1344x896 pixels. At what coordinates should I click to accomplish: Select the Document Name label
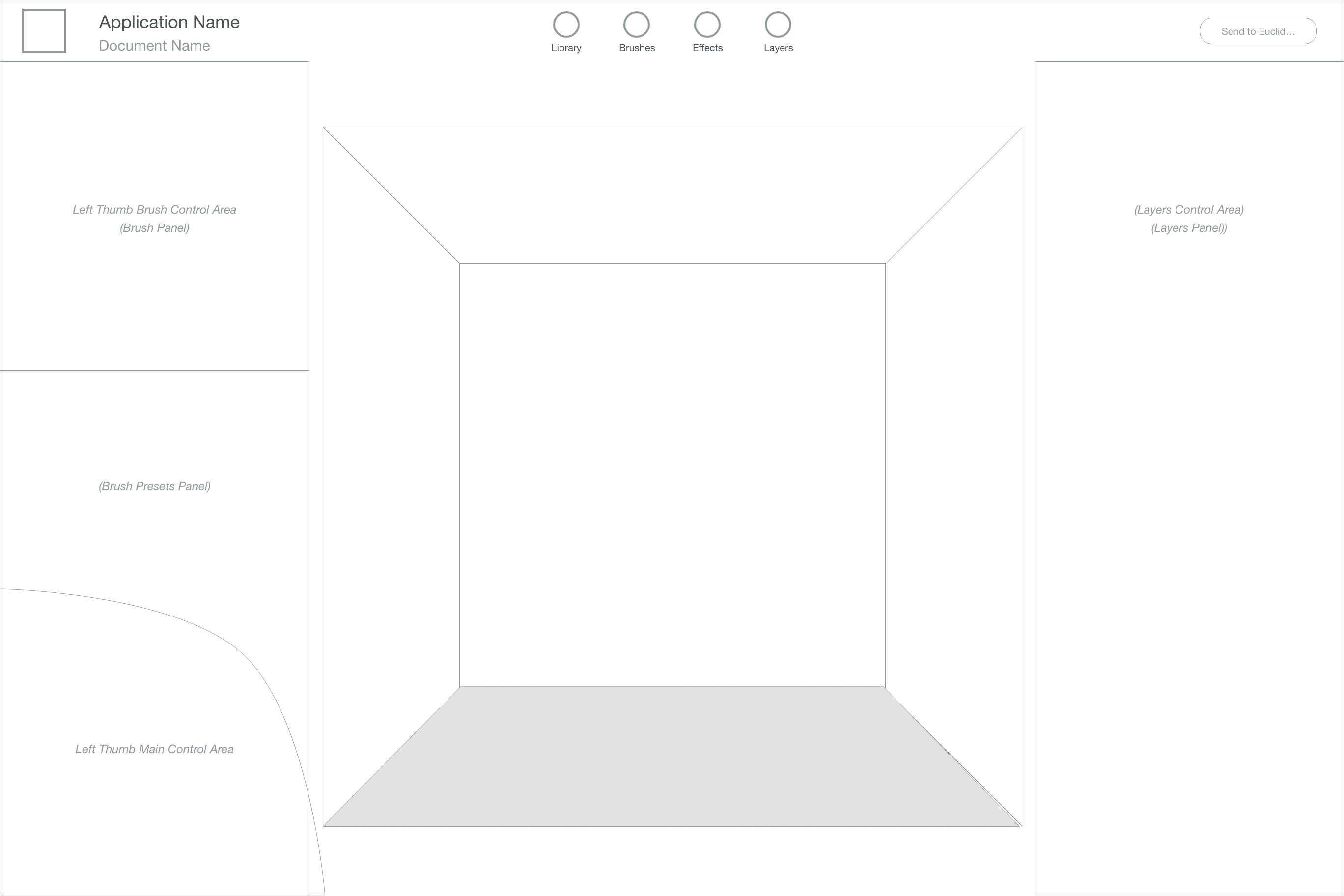tap(154, 46)
